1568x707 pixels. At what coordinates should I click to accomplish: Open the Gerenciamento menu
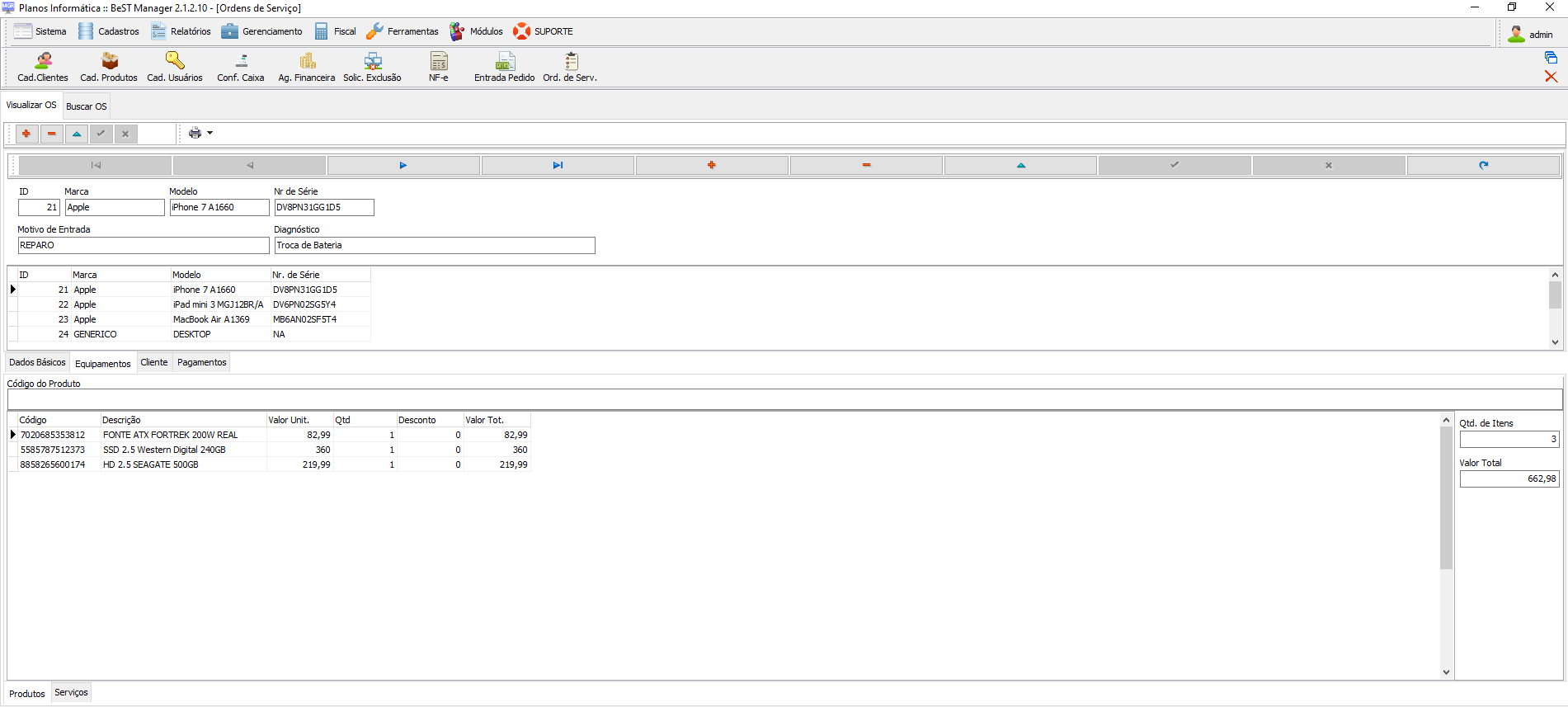click(262, 31)
